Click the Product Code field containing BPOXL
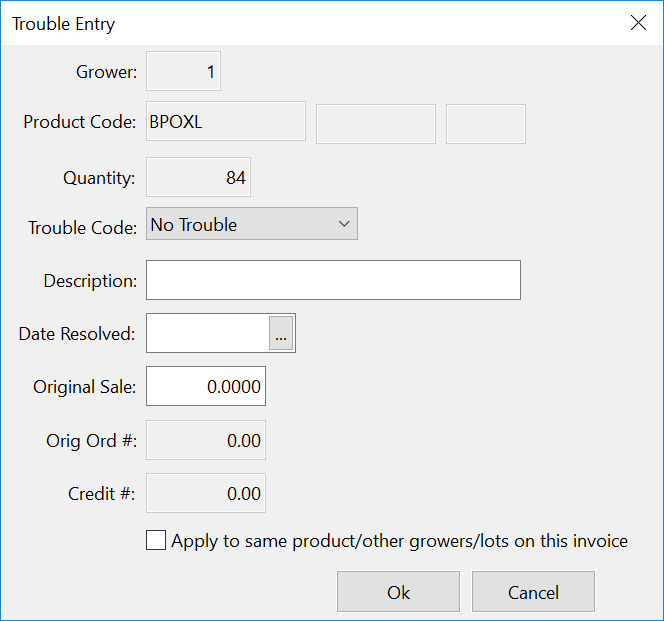Viewport: 664px width, 621px height. [226, 122]
